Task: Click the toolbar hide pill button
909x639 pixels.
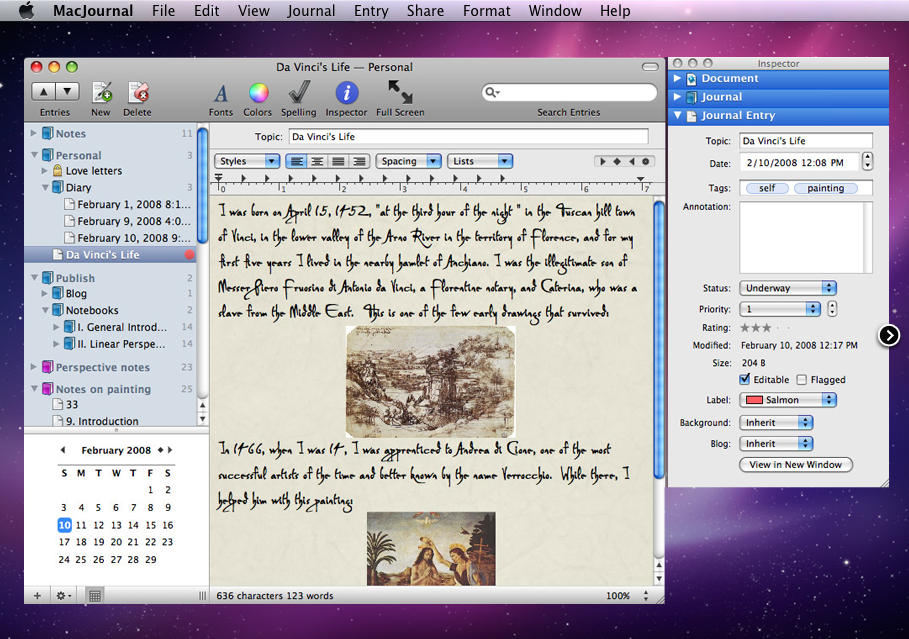Action: 650,67
